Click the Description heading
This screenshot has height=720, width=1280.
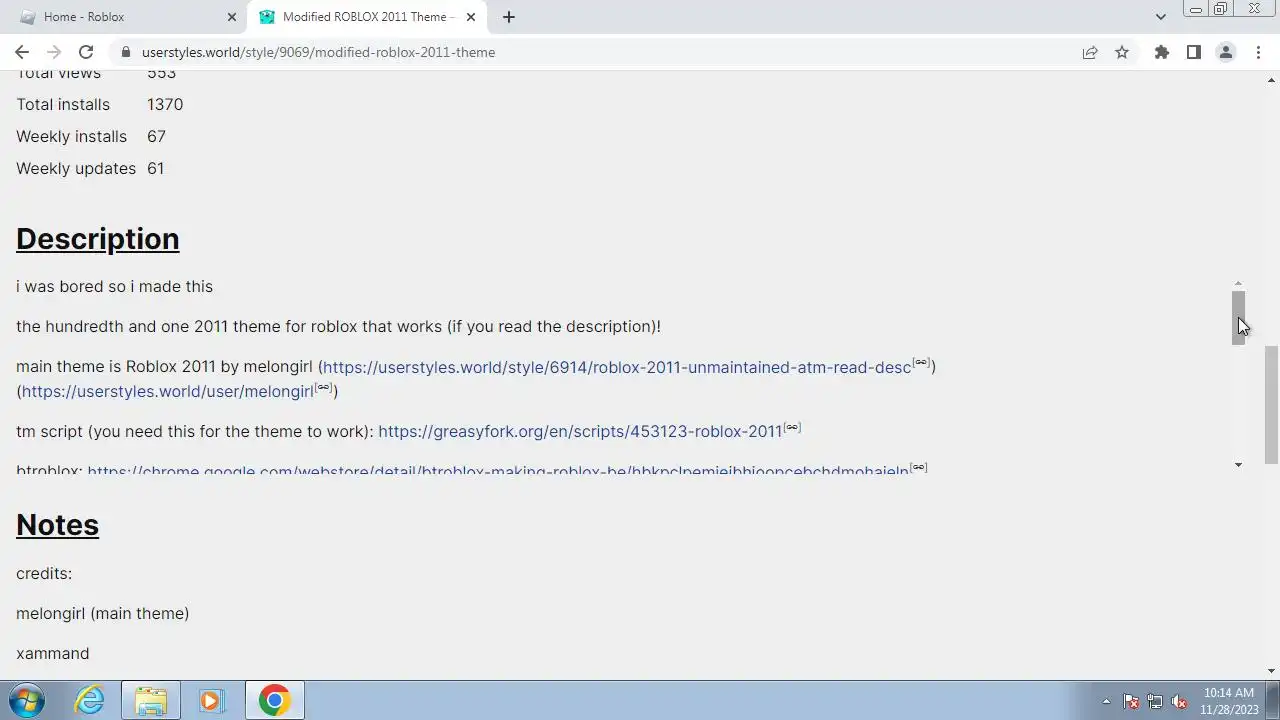pyautogui.click(x=98, y=239)
